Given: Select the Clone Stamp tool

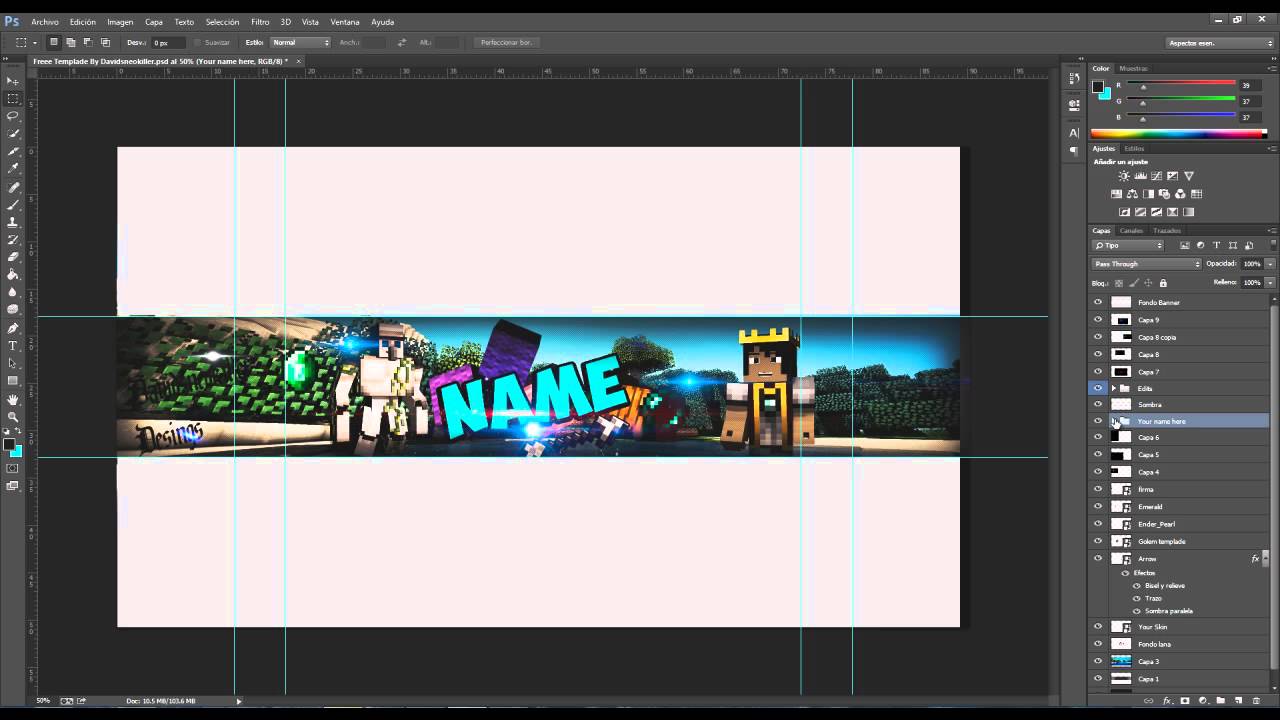Looking at the screenshot, I should click(13, 222).
